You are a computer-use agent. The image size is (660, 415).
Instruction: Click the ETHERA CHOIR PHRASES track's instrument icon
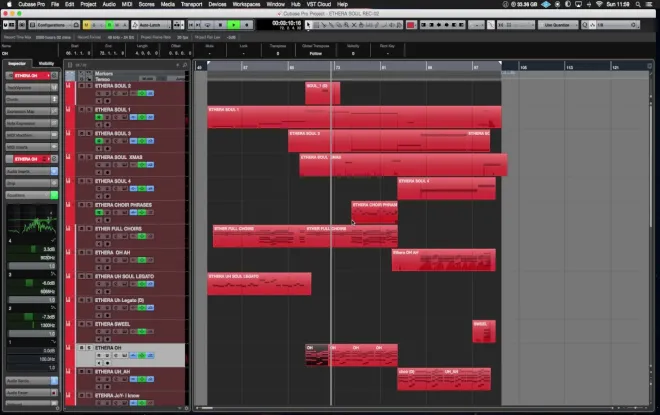[x=68, y=205]
